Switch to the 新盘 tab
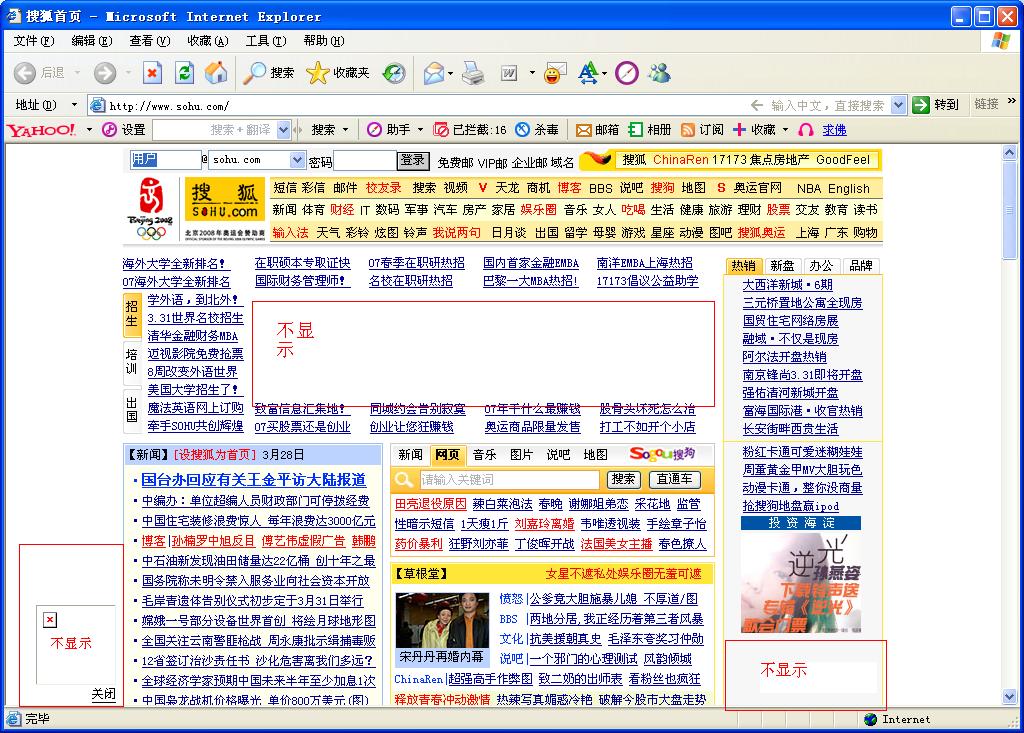Viewport: 1024px width, 733px height. [x=782, y=266]
